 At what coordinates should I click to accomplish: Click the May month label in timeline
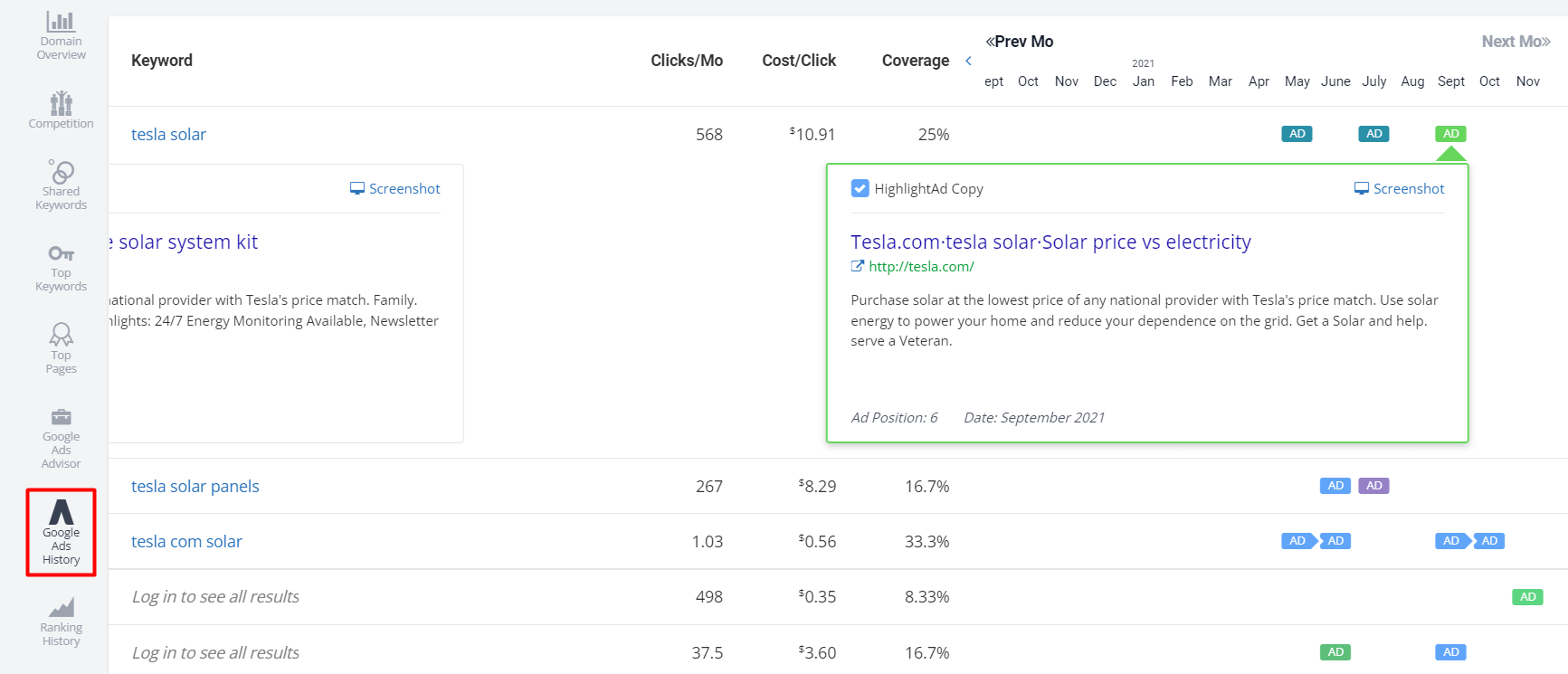[1297, 81]
